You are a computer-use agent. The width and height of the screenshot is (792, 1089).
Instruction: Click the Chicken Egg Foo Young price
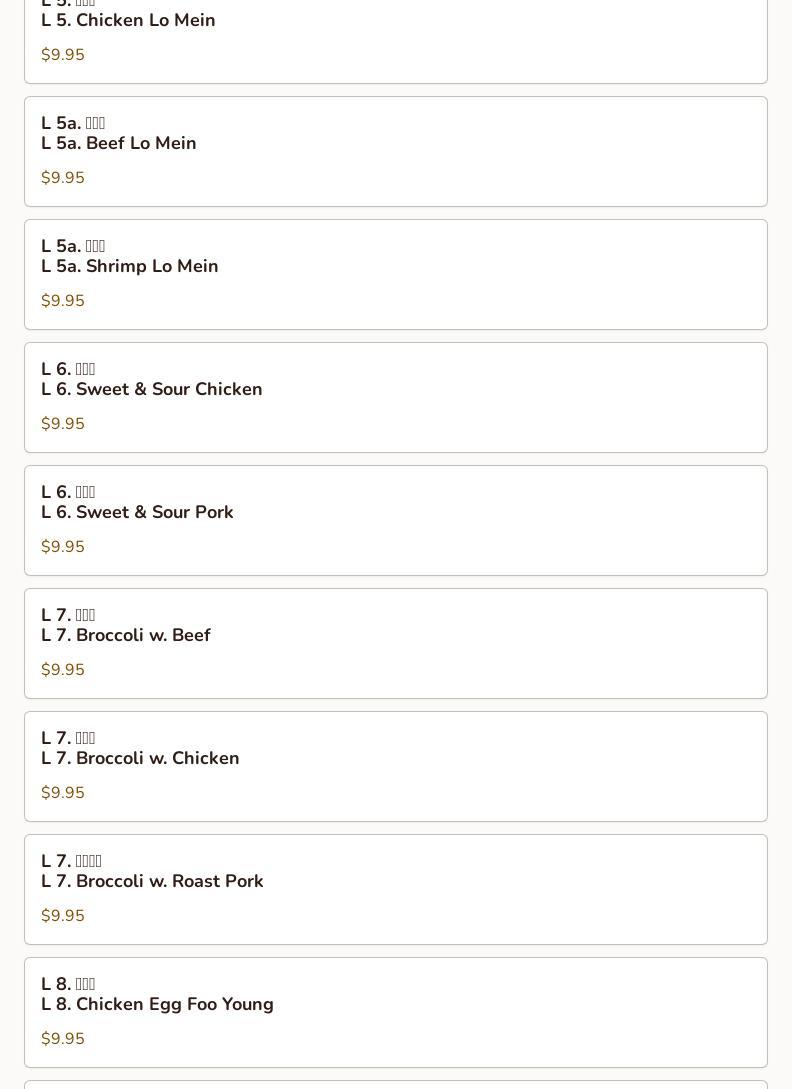(x=63, y=1039)
